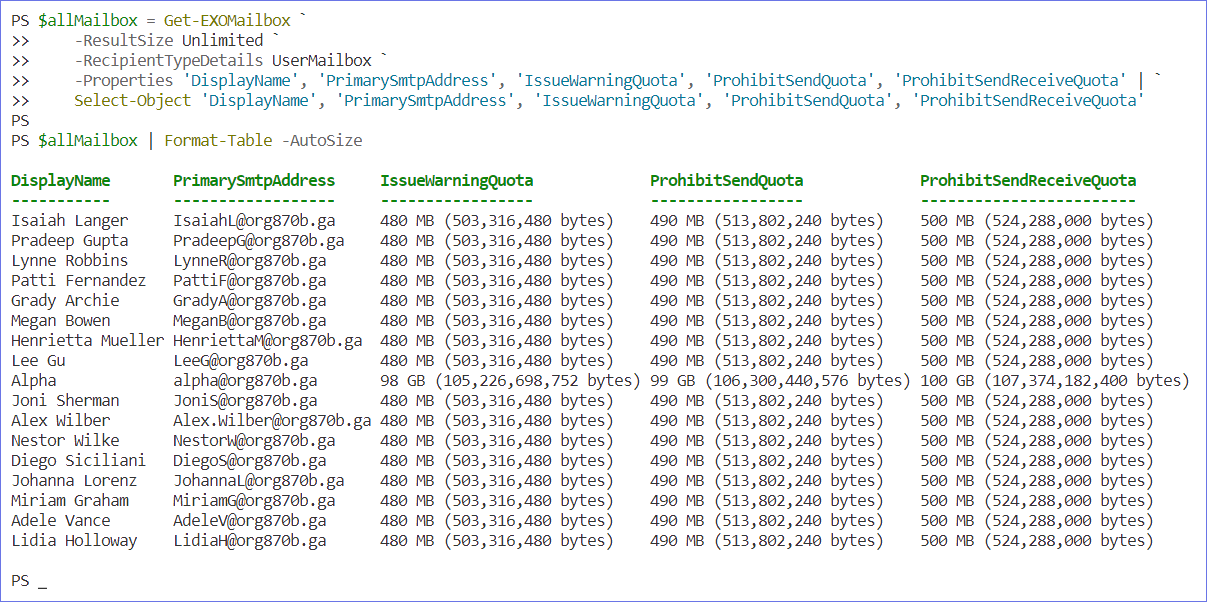Screen dimensions: 1207x602
Task: Click Adele Vance's 490 MB send quota
Action: [767, 521]
